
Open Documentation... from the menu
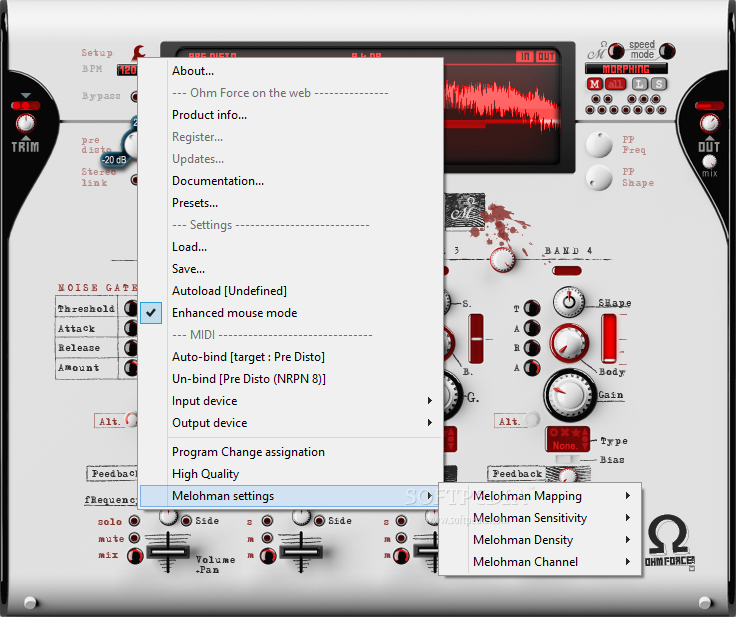click(x=292, y=181)
